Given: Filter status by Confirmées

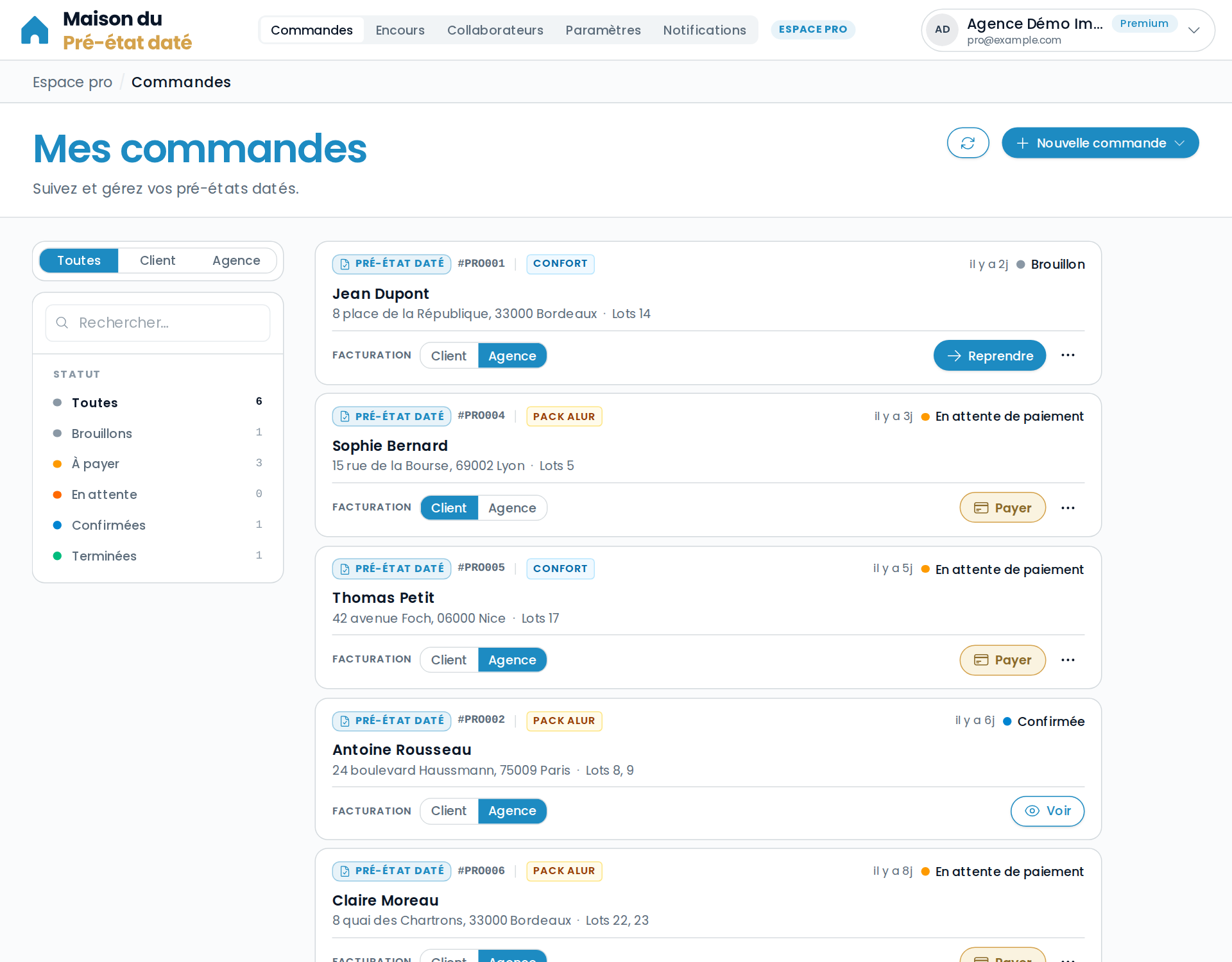Looking at the screenshot, I should 158,525.
